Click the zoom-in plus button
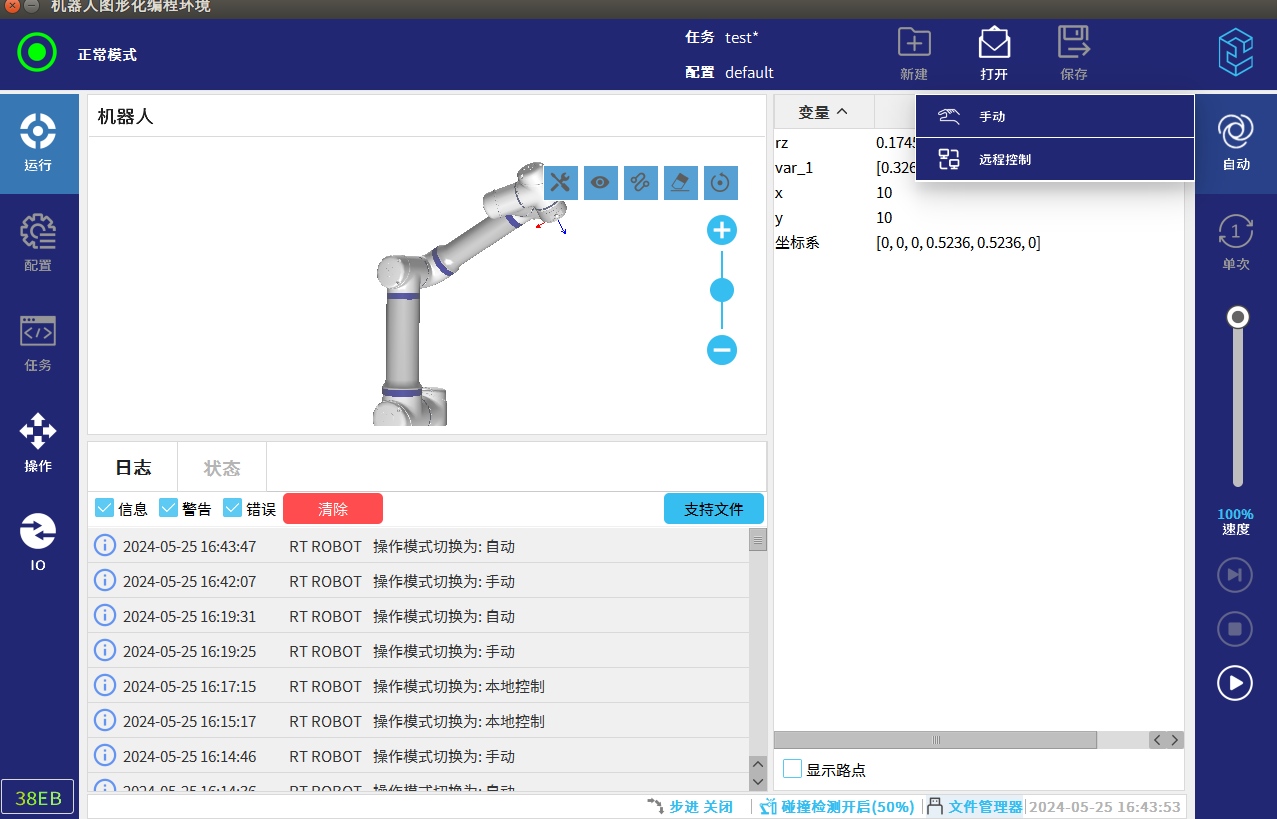The image size is (1277, 819). [722, 231]
